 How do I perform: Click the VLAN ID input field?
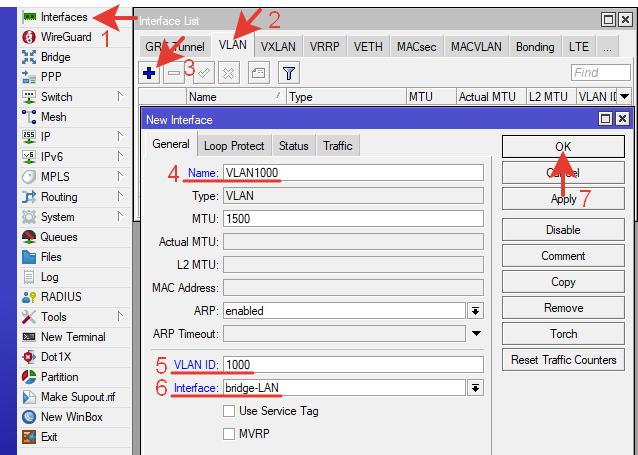[353, 365]
